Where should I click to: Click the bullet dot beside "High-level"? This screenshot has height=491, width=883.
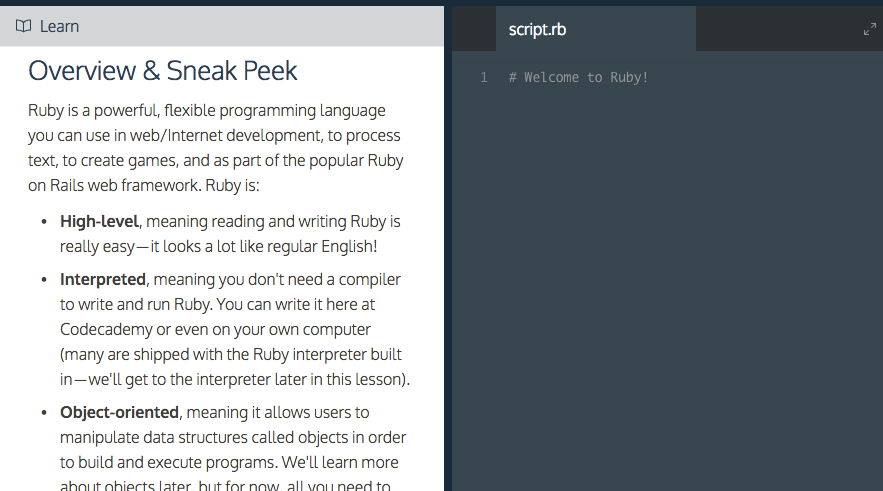44,221
